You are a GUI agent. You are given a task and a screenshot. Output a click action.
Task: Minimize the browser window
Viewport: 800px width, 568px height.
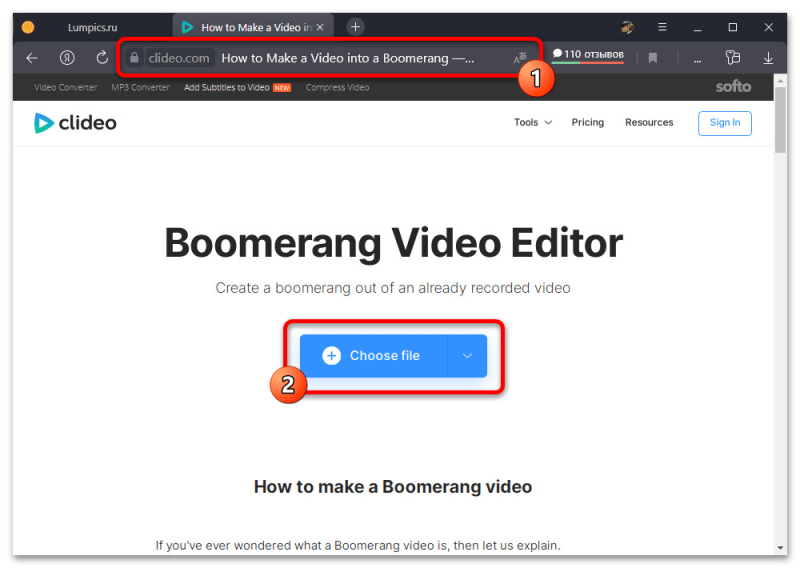coord(697,28)
